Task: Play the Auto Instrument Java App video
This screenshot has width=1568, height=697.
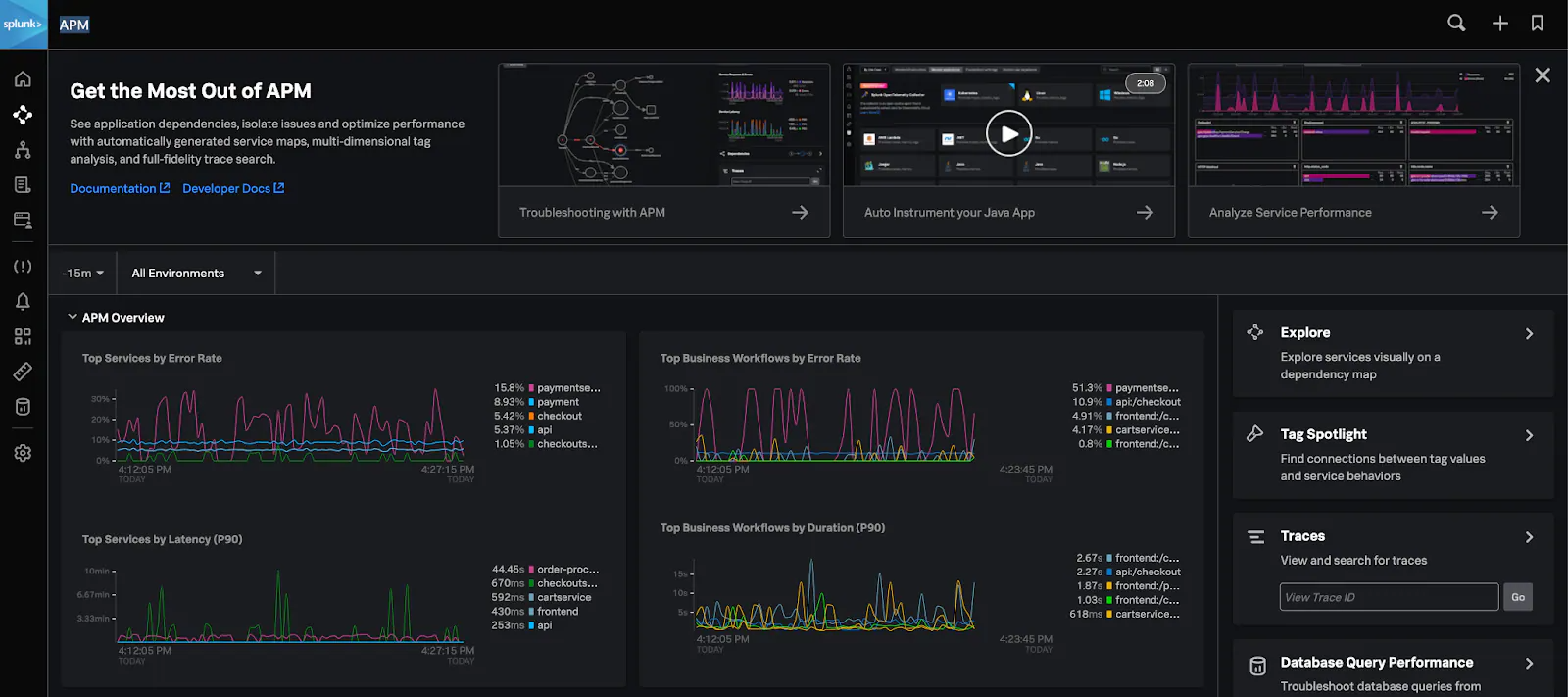Action: tap(1008, 133)
